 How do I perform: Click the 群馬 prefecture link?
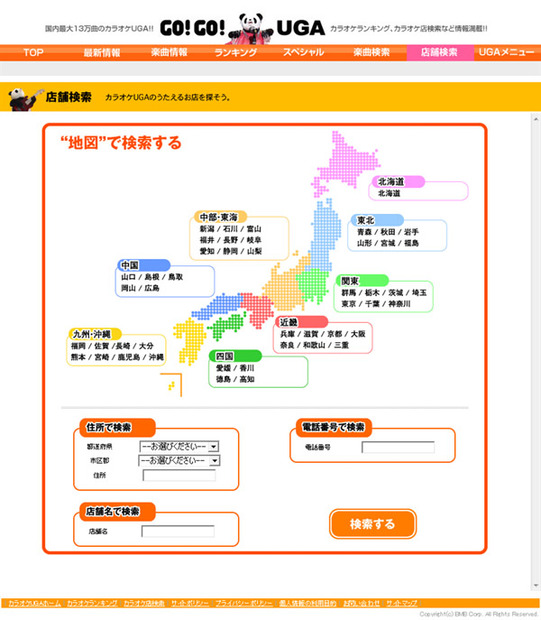tap(349, 293)
